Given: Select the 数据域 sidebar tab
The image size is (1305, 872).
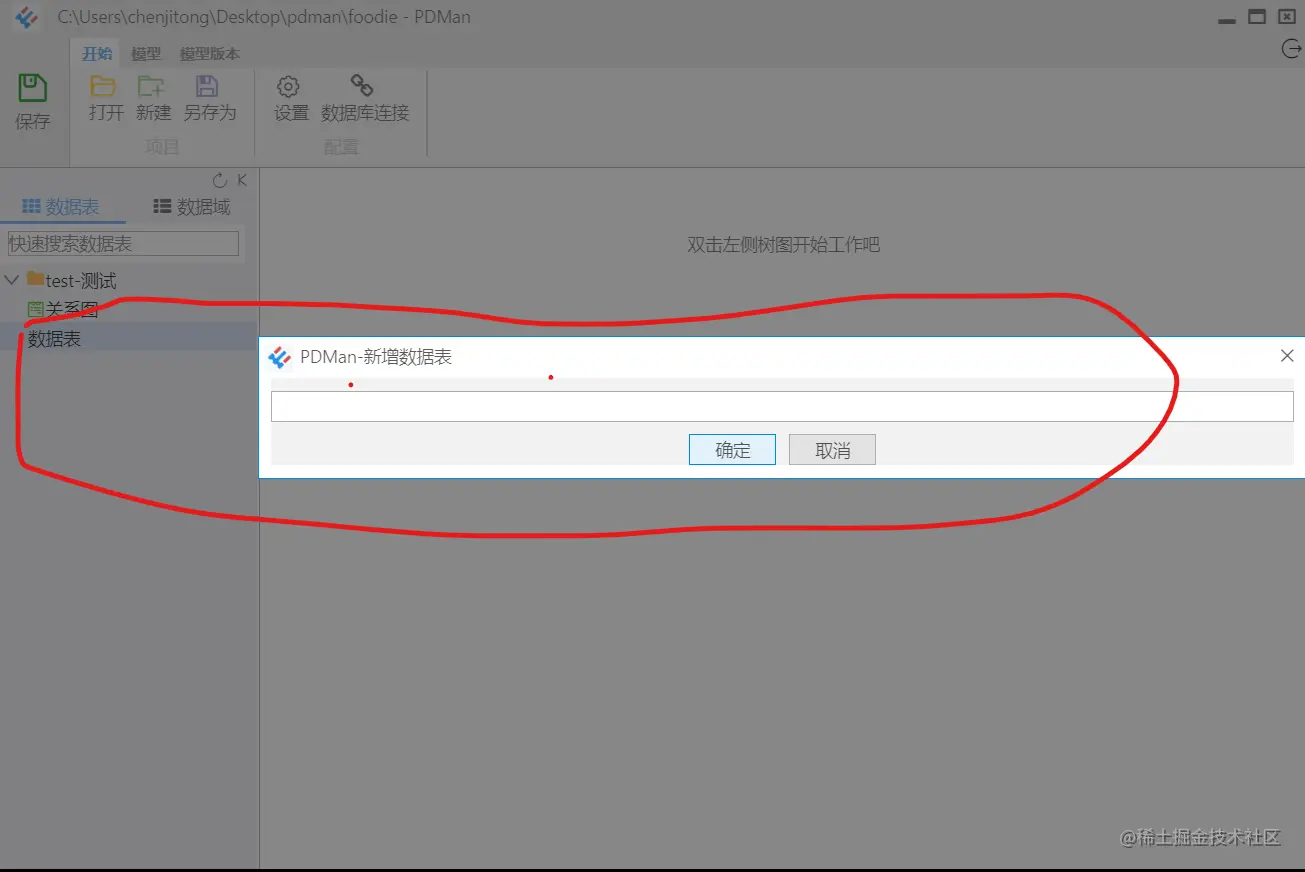Looking at the screenshot, I should (x=192, y=207).
